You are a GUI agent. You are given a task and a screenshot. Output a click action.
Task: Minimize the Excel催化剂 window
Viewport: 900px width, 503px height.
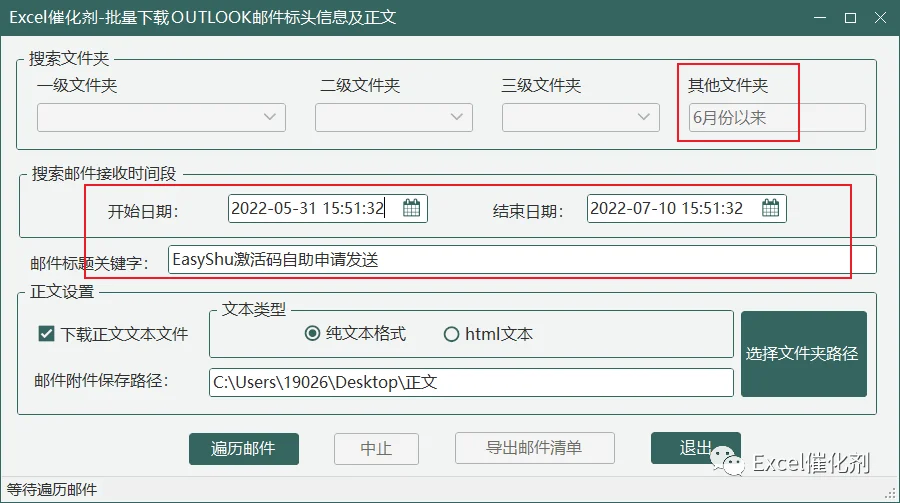(820, 18)
